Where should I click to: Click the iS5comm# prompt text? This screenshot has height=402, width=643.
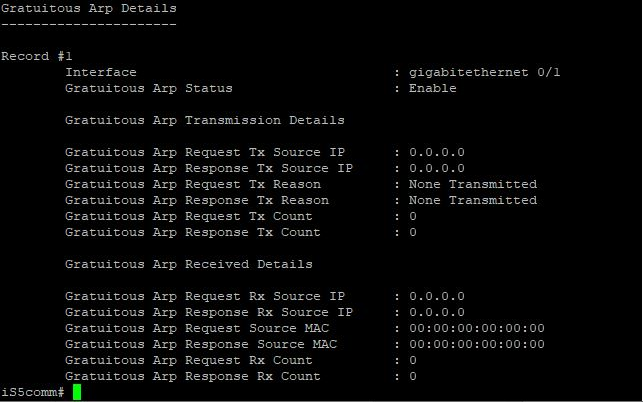[32, 392]
